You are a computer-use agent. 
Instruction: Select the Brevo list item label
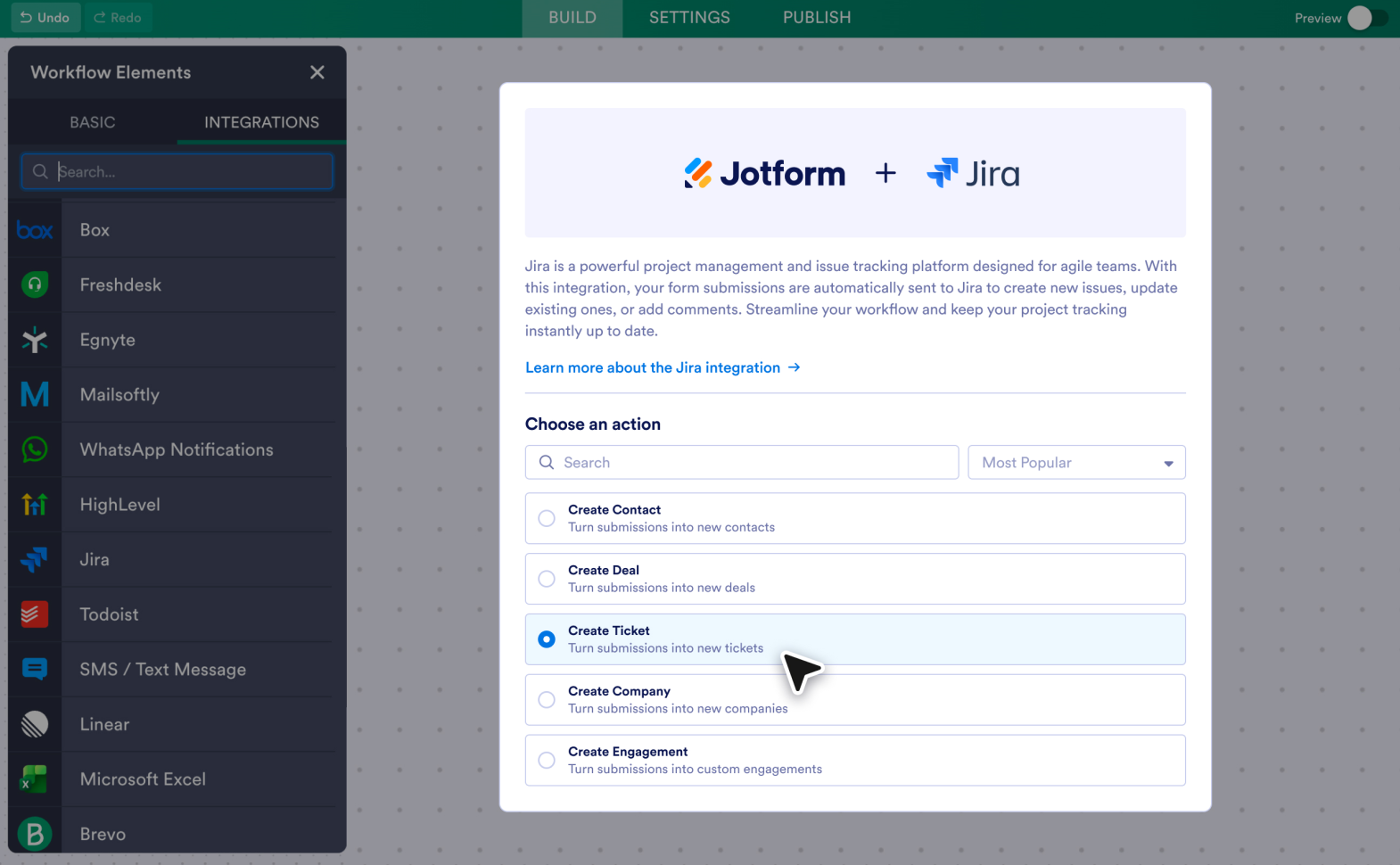(103, 834)
